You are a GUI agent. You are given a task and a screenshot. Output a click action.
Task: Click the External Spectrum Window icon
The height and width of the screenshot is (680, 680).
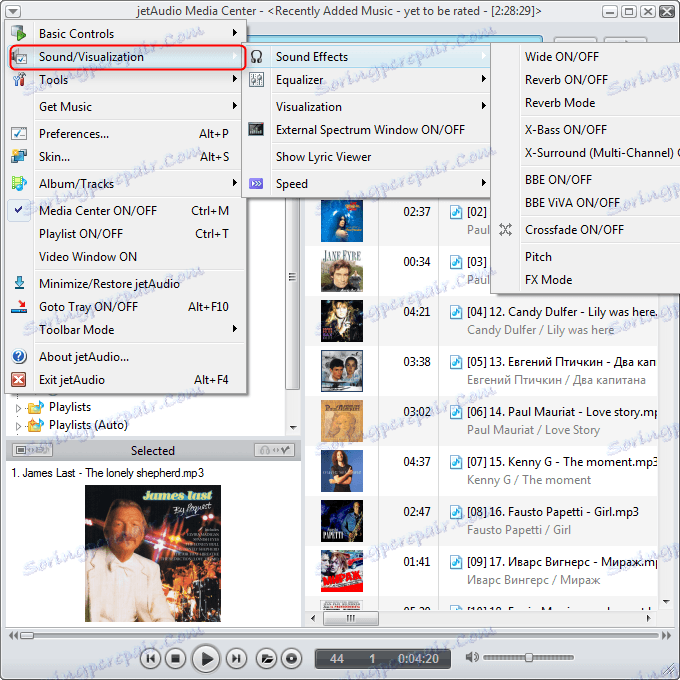click(256, 129)
